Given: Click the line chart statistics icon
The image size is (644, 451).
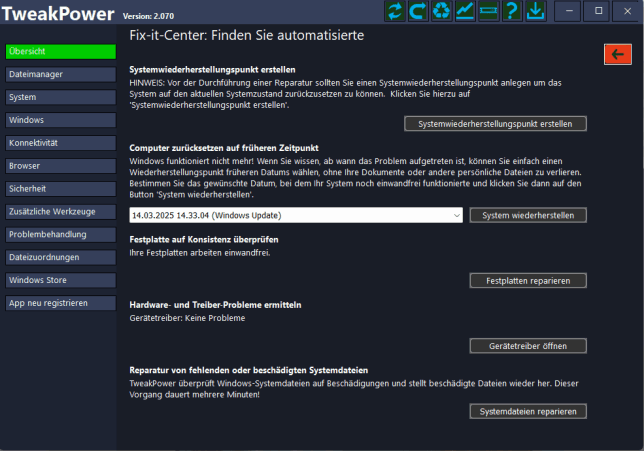Looking at the screenshot, I should coord(465,11).
